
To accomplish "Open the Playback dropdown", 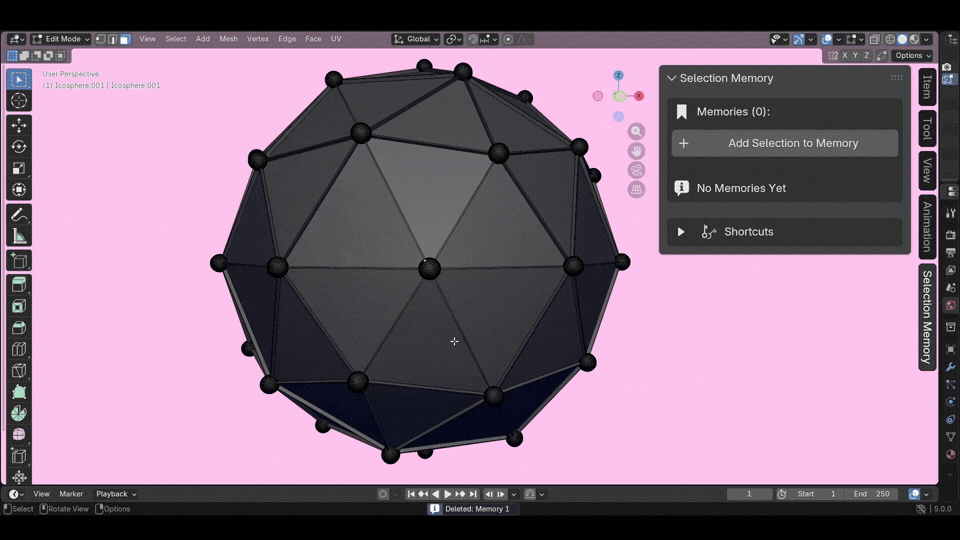I will tap(116, 494).
